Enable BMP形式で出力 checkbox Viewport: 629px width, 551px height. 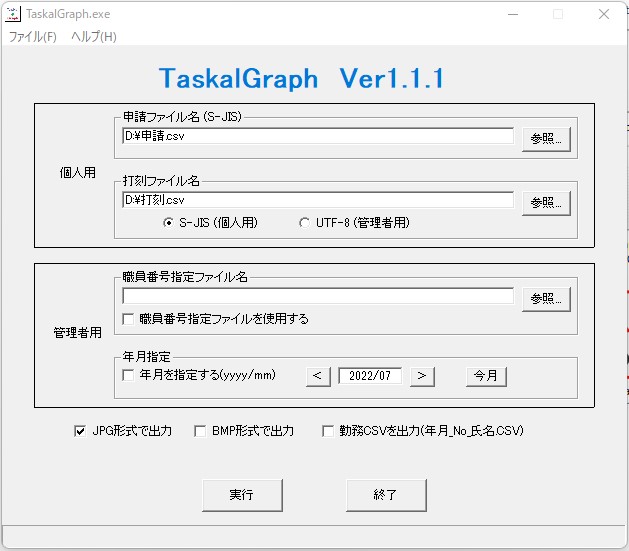(x=200, y=431)
